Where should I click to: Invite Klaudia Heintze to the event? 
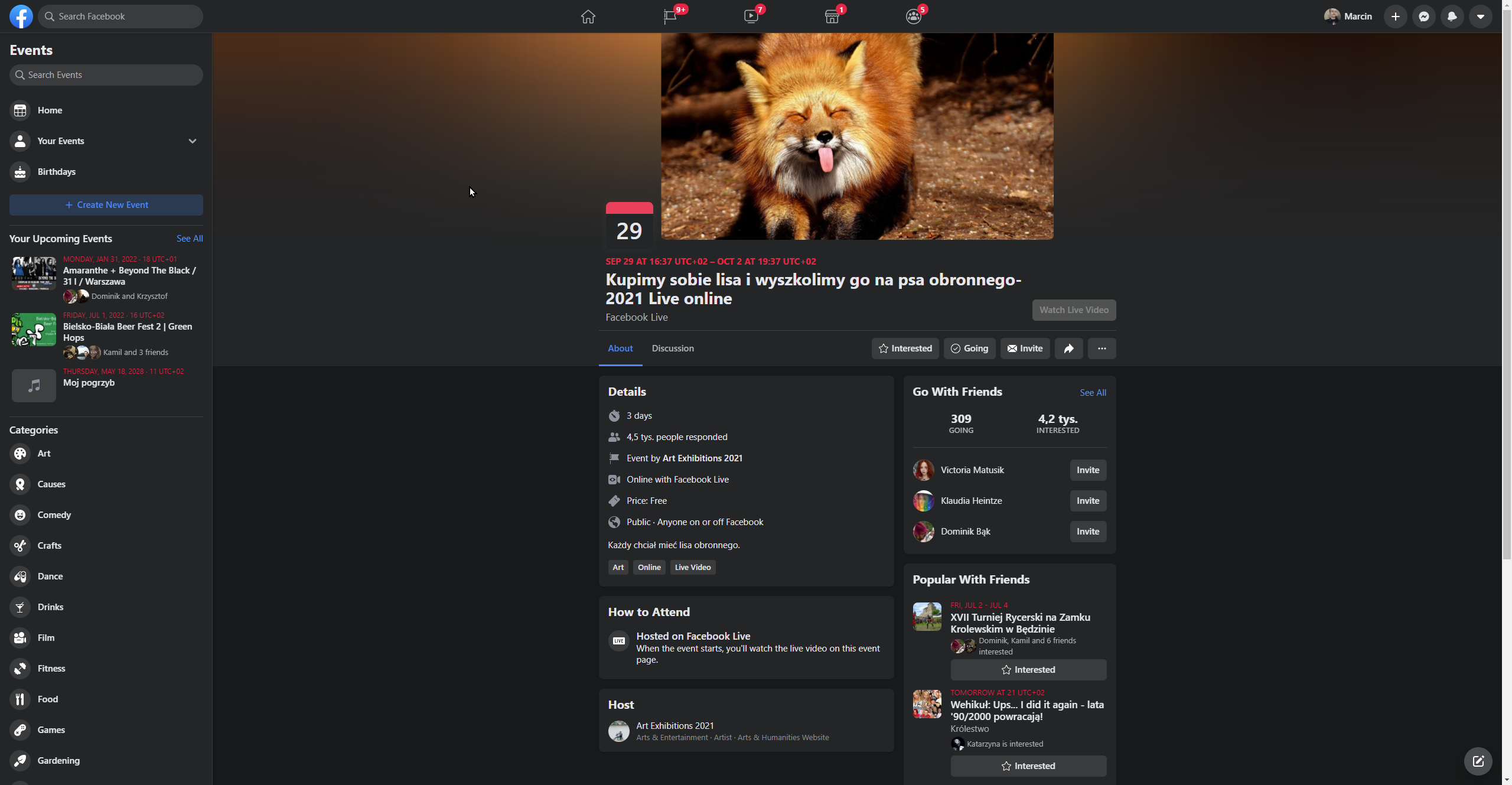[x=1087, y=501]
